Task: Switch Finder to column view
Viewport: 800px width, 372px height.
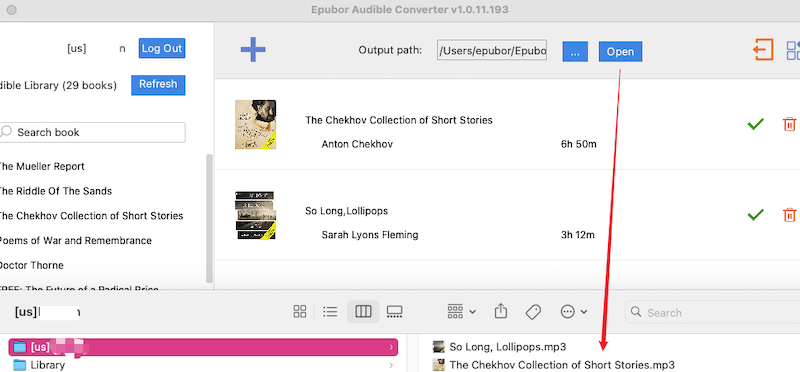Action: [x=363, y=312]
